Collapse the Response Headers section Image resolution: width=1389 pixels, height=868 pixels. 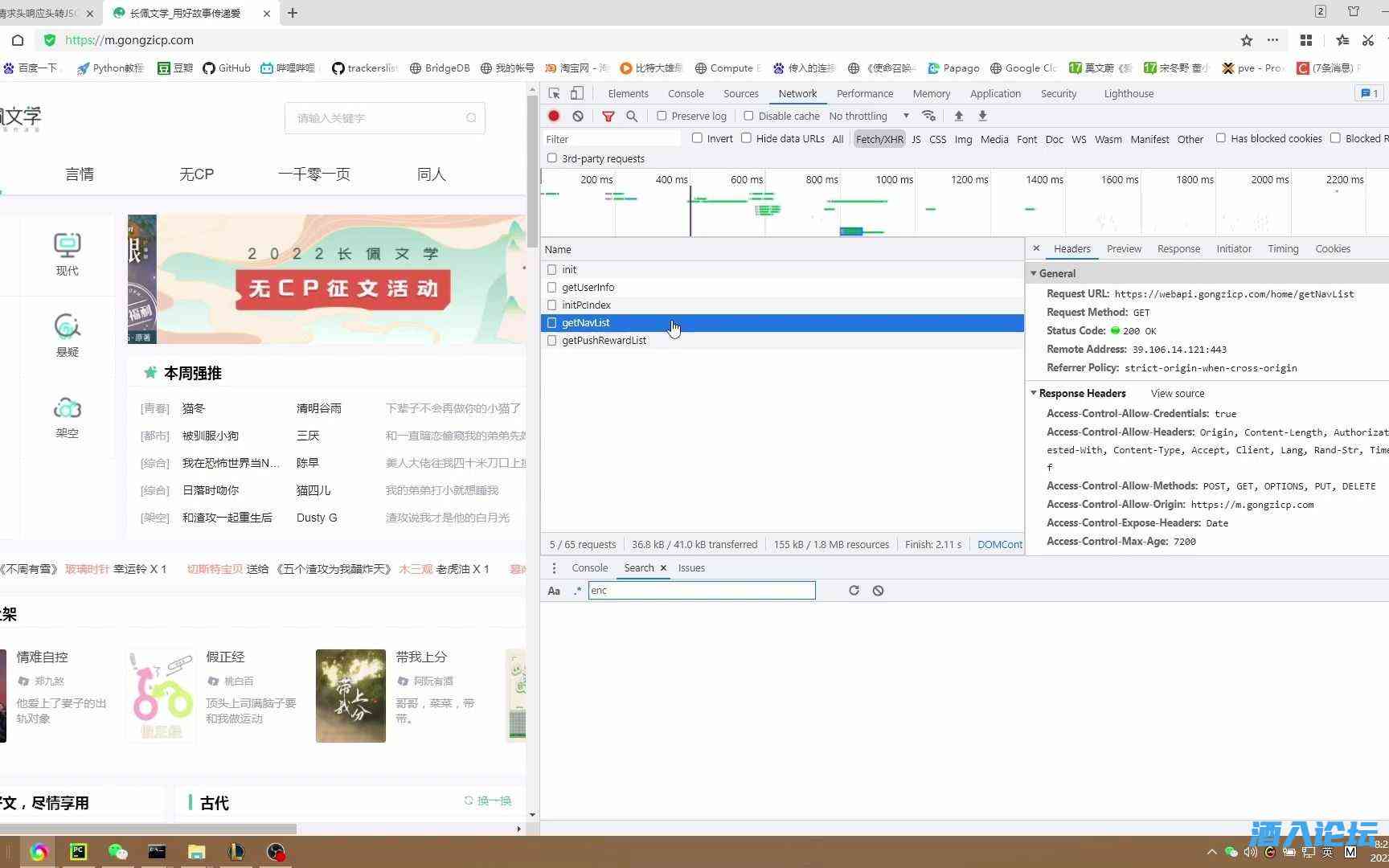(x=1035, y=393)
